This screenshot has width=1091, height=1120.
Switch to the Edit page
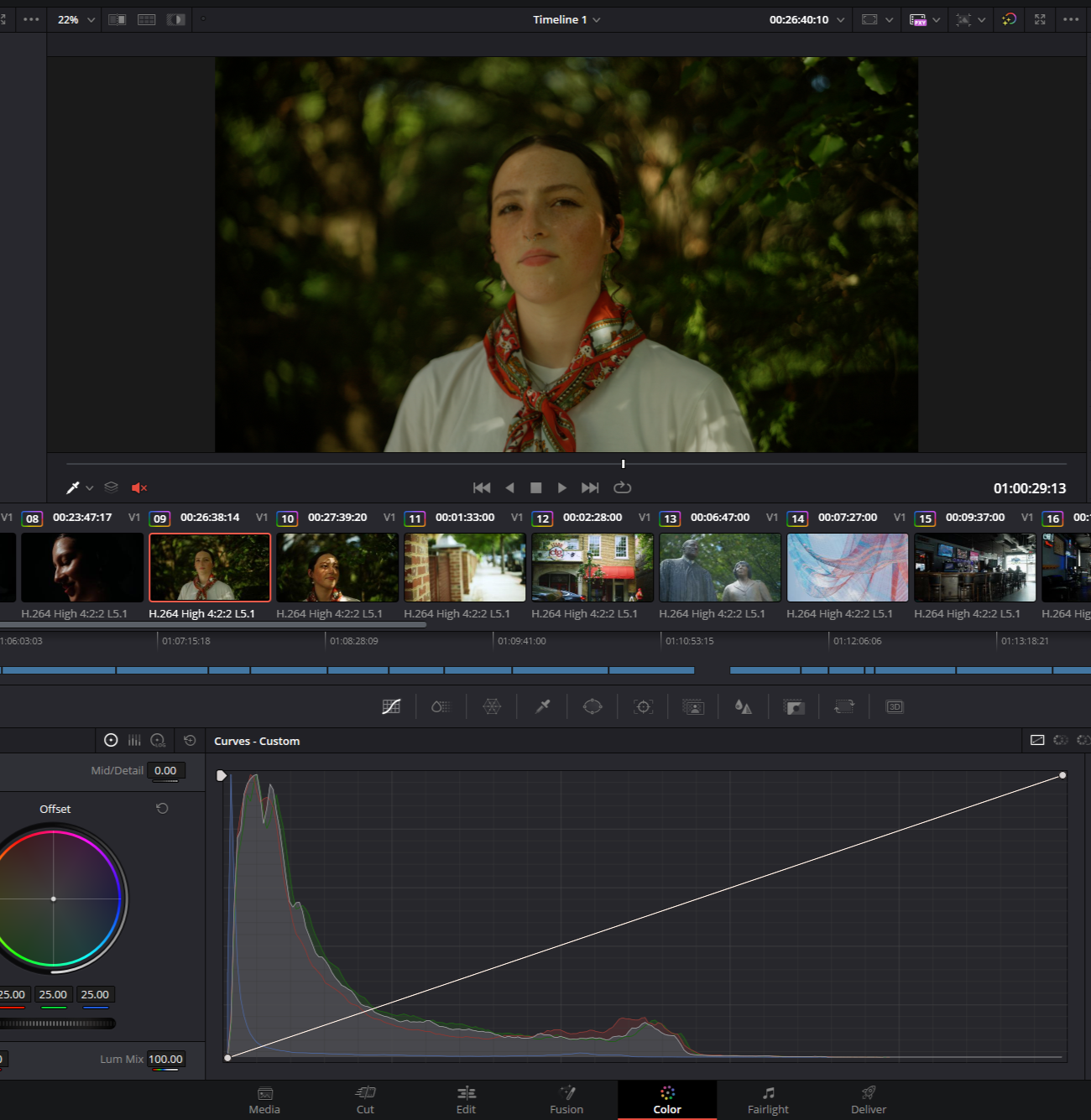click(x=466, y=1100)
